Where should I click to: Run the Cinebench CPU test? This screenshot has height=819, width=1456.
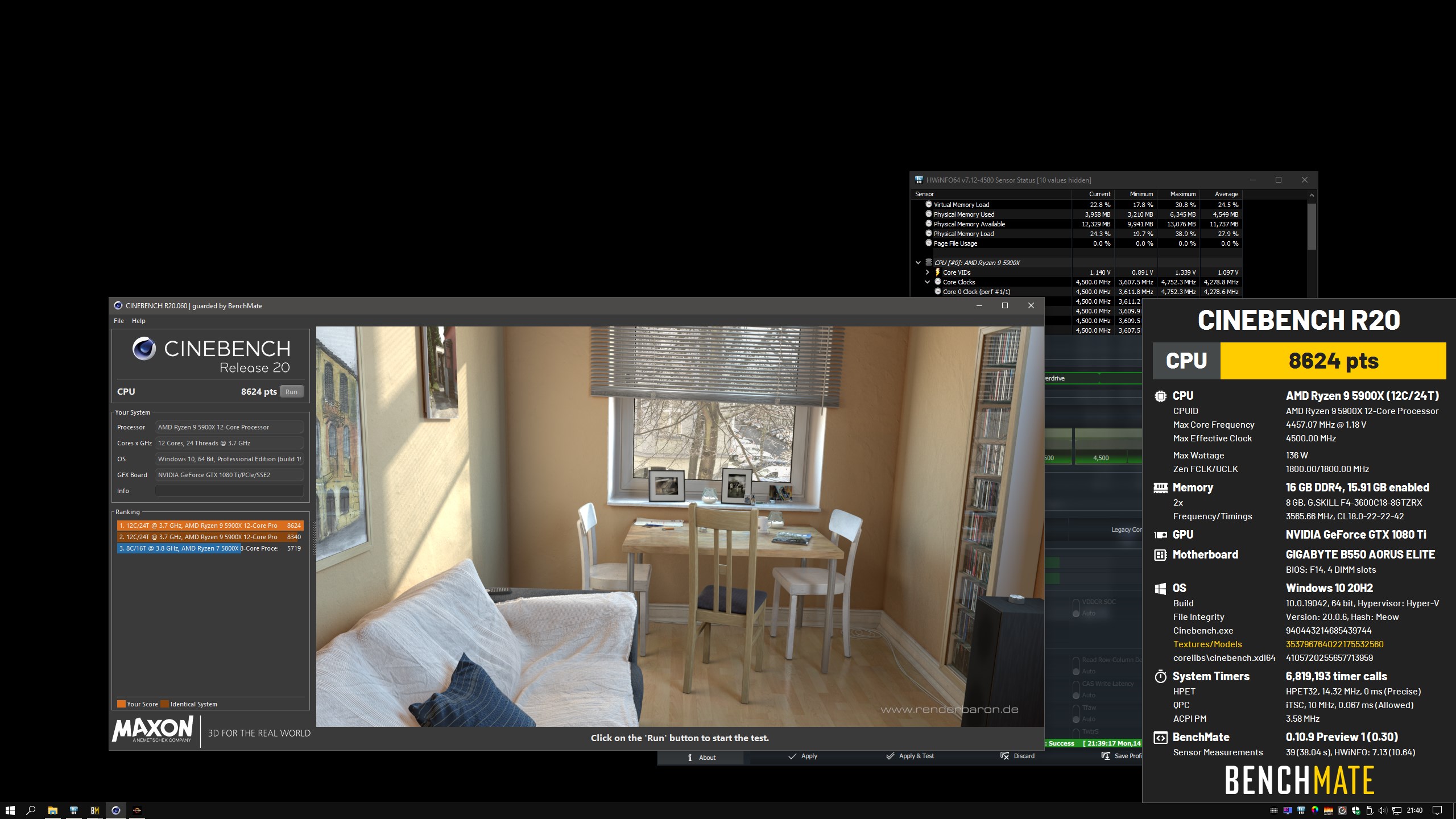(291, 392)
